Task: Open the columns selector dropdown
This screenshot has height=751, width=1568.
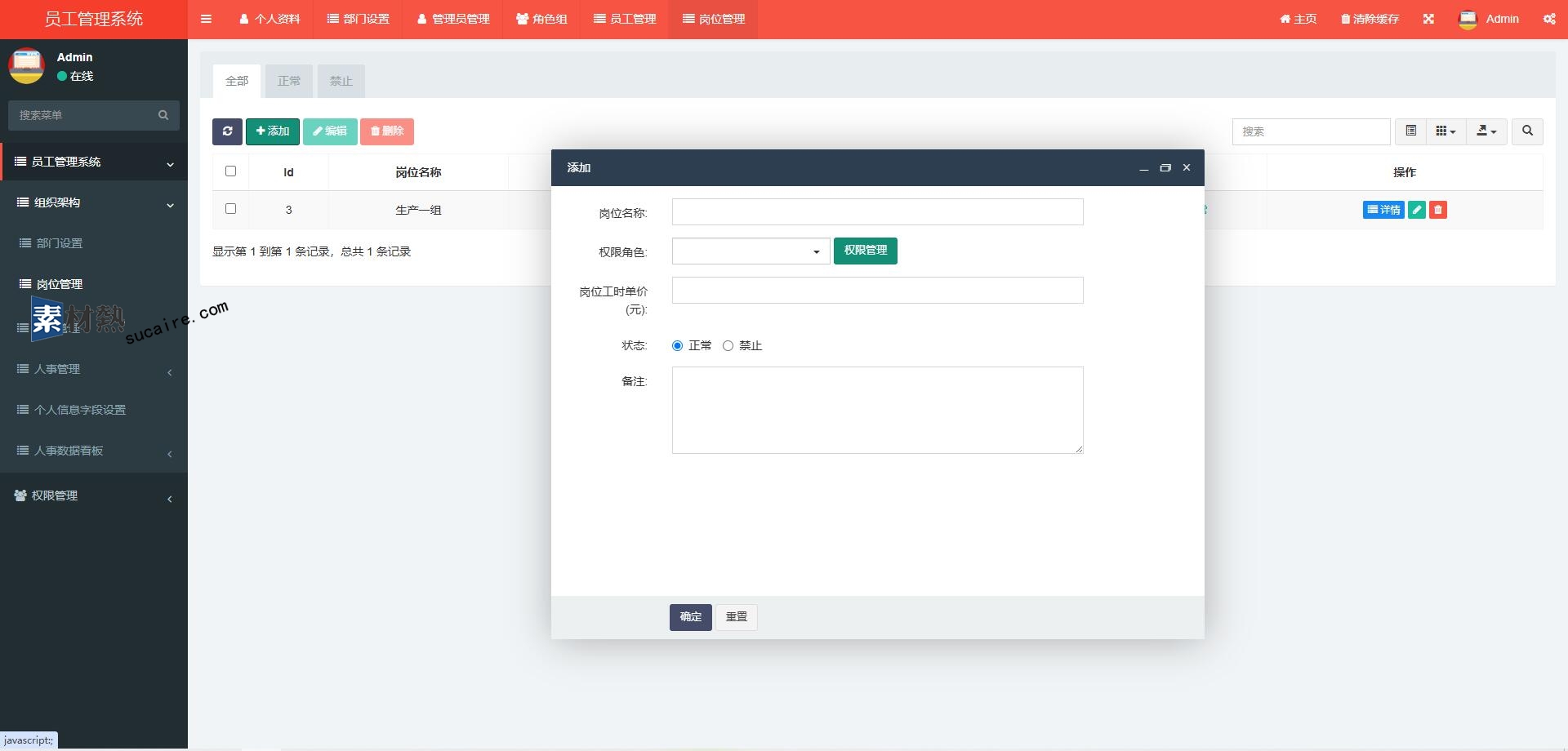Action: tap(1445, 131)
